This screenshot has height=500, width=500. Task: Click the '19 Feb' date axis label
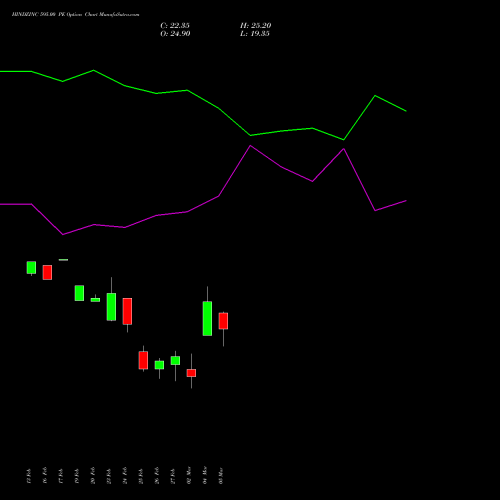pos(77,476)
